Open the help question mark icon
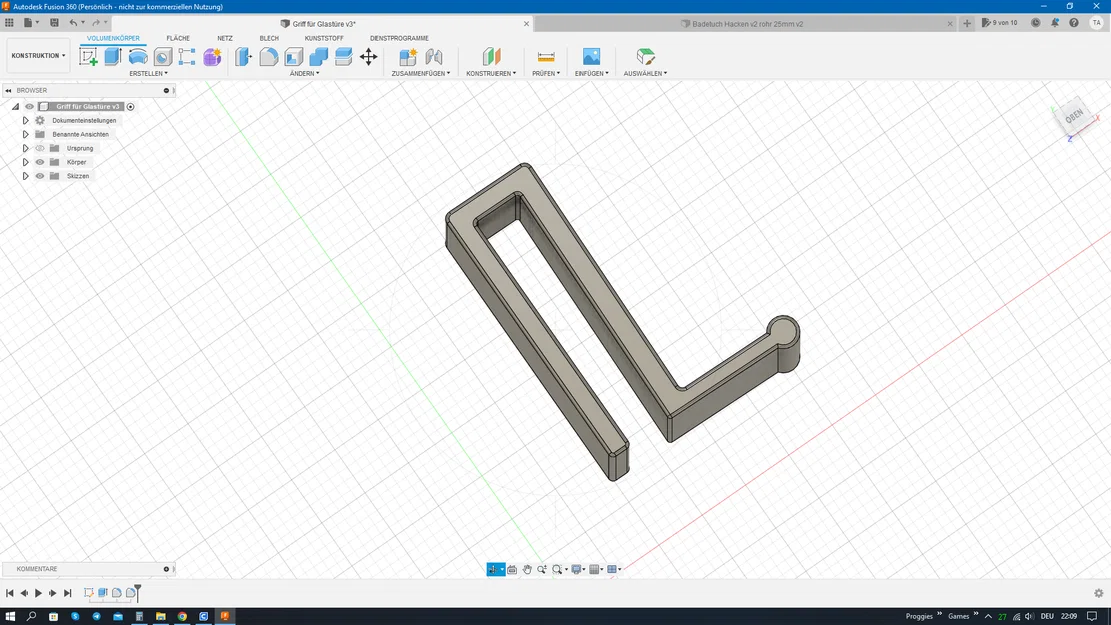The image size is (1111, 625). (x=1074, y=23)
